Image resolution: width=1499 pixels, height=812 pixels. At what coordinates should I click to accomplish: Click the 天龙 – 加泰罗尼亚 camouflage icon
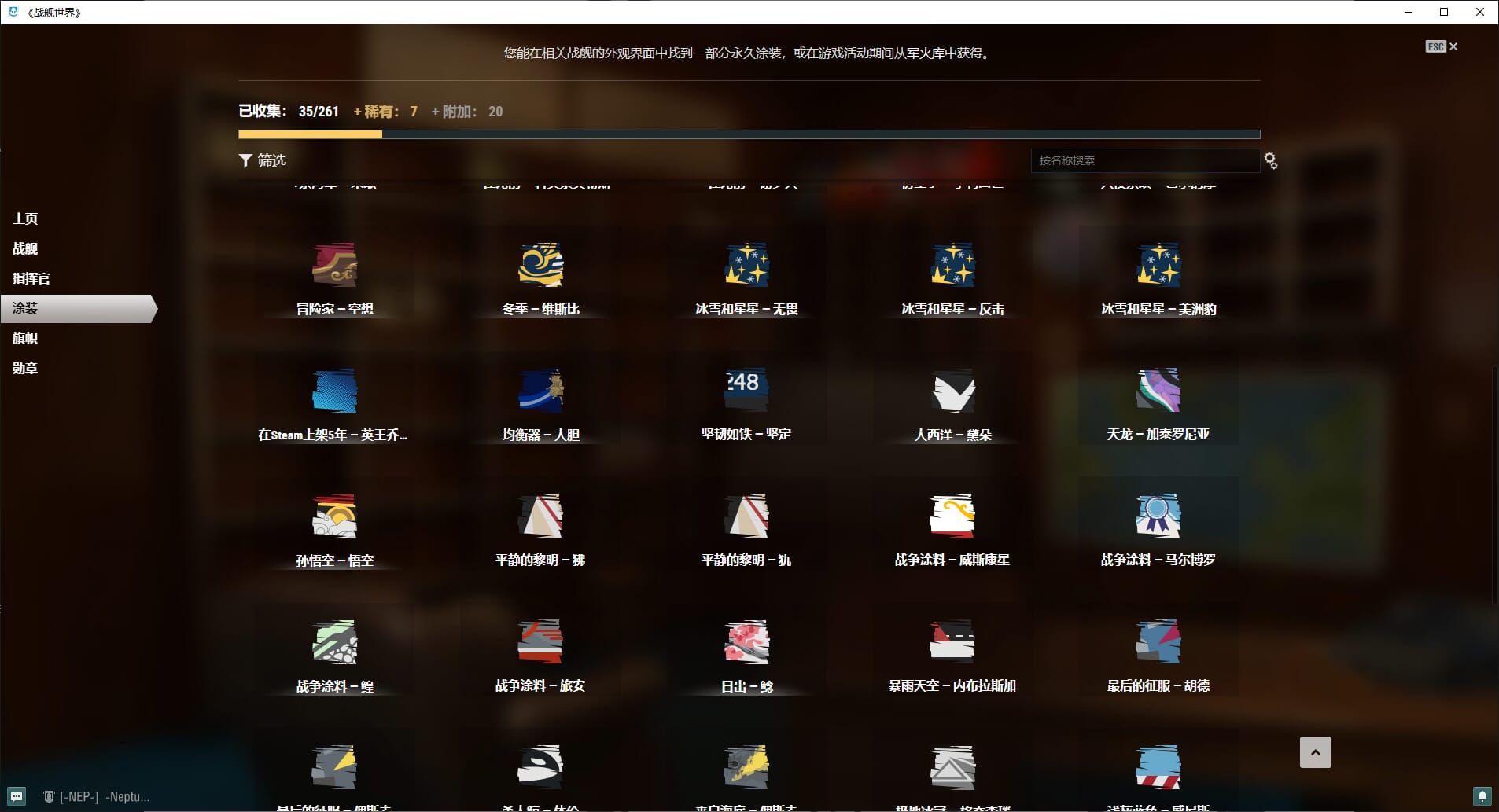coord(1158,390)
